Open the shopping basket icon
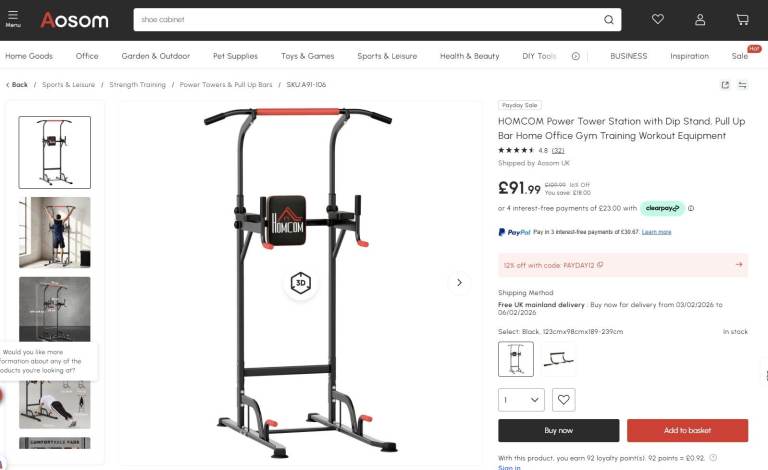The height and width of the screenshot is (470, 768). tap(742, 20)
